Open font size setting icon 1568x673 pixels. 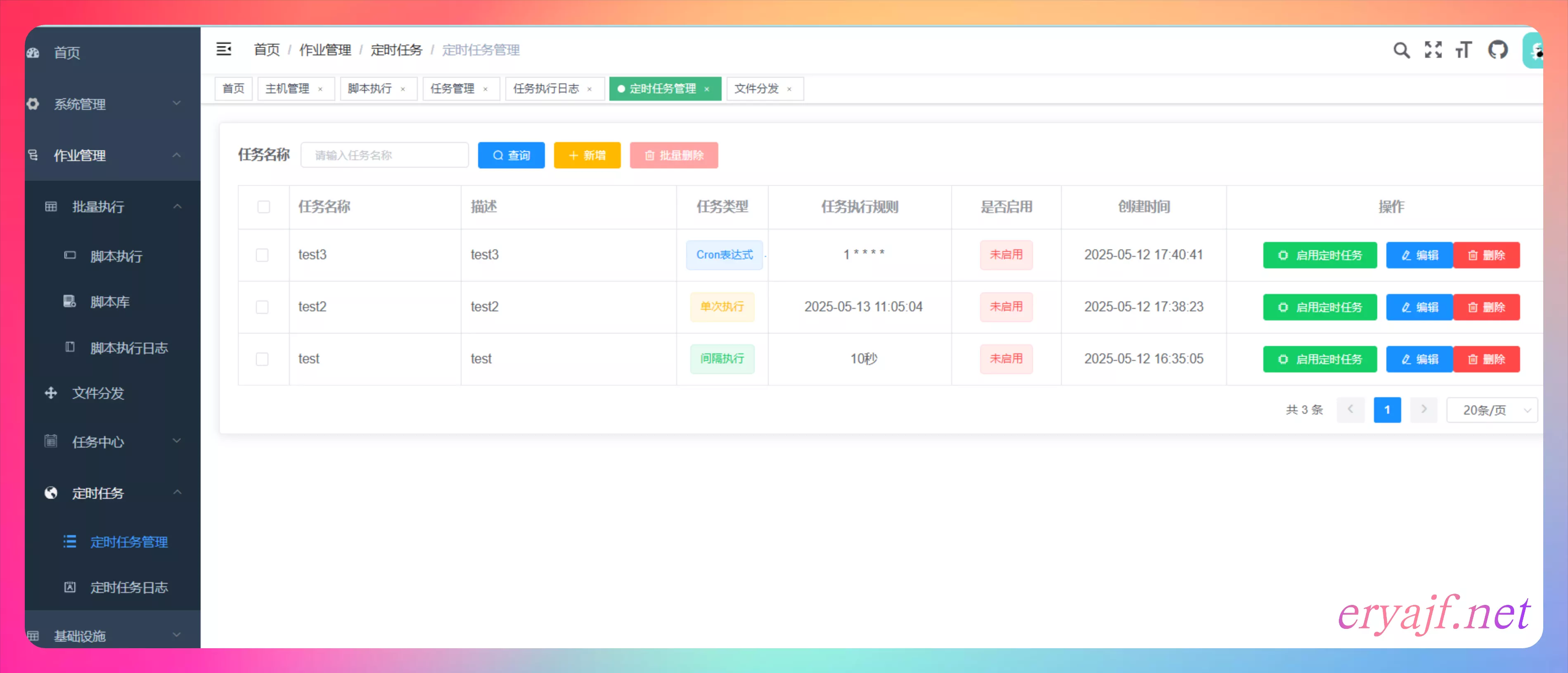(1464, 50)
